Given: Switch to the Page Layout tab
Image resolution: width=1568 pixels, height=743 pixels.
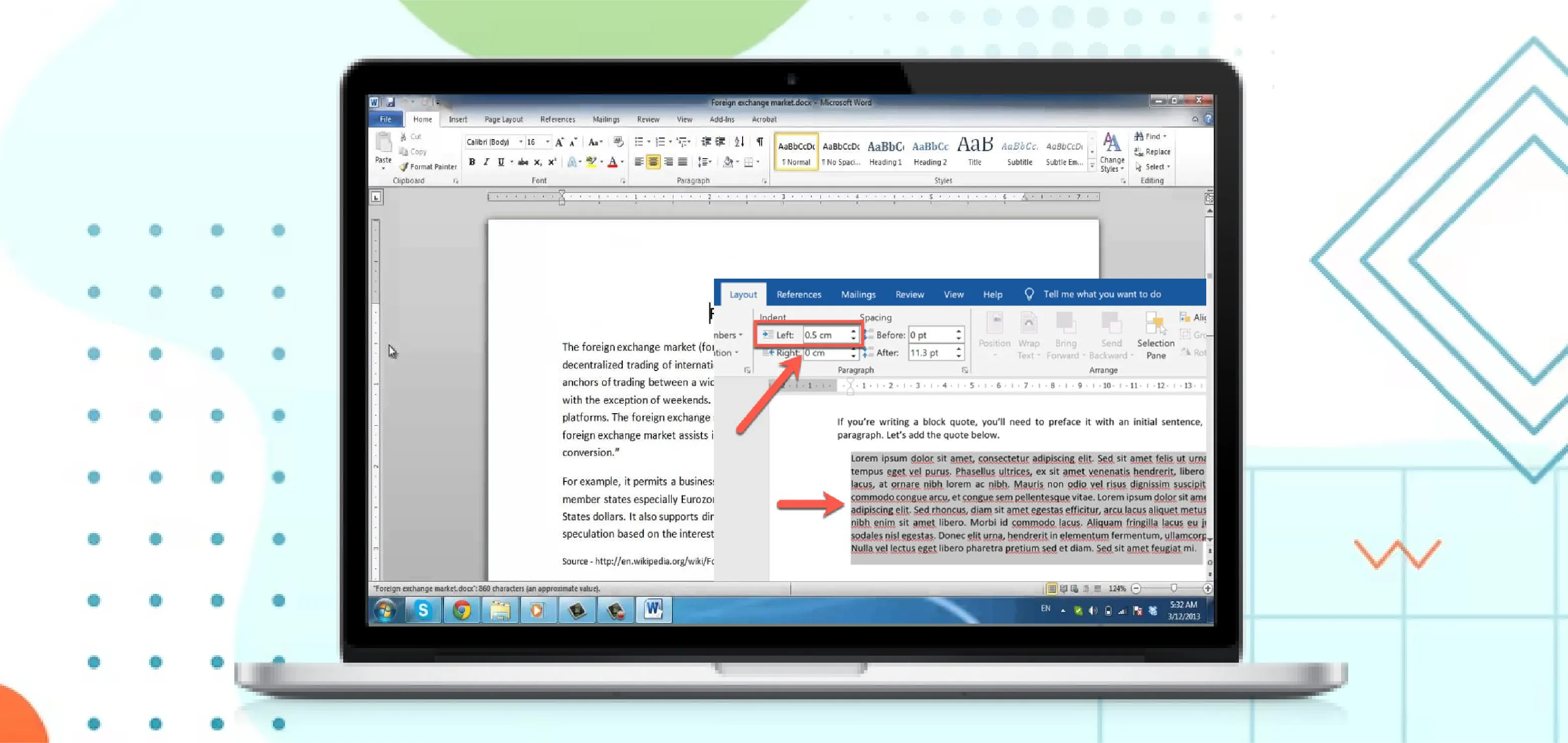Looking at the screenshot, I should coord(503,119).
